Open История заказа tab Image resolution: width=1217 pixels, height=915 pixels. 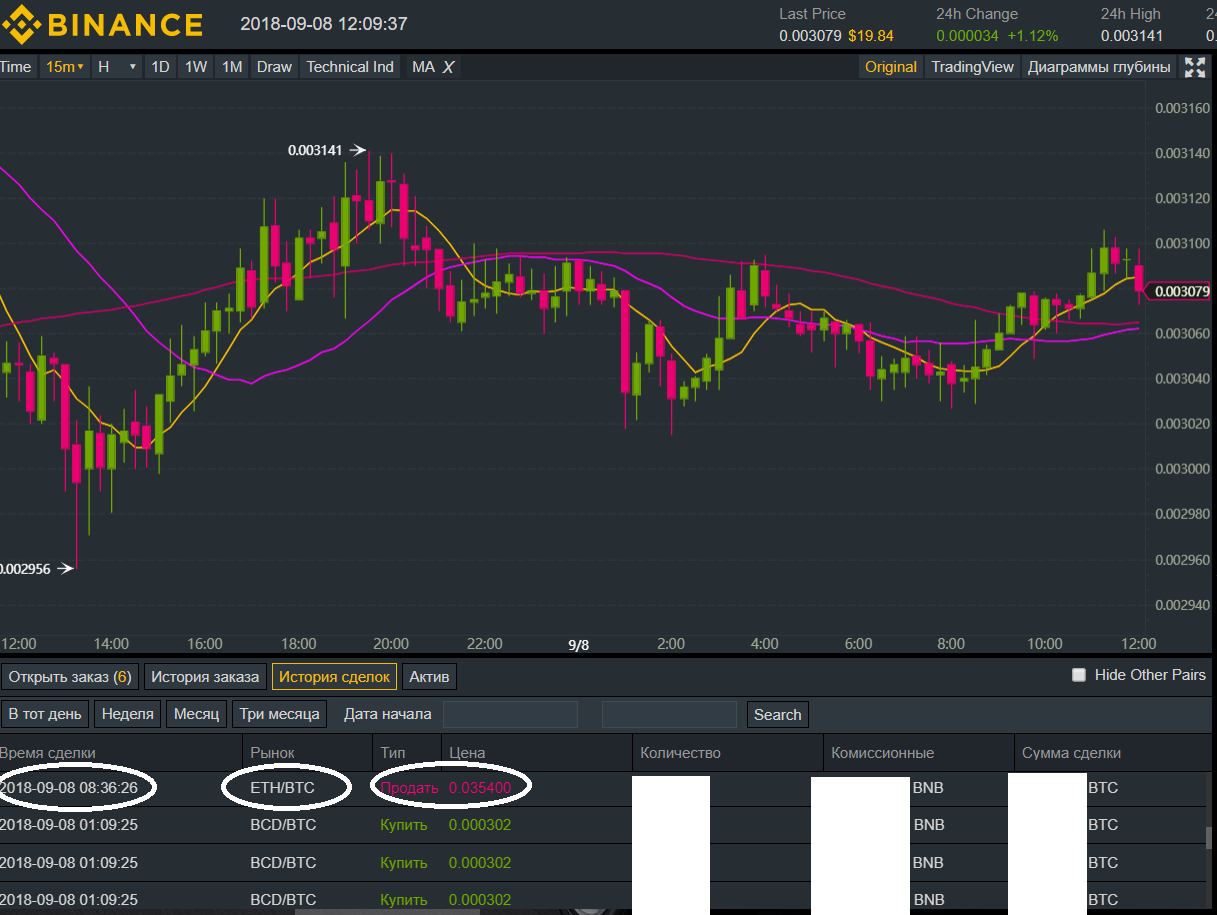(x=205, y=677)
